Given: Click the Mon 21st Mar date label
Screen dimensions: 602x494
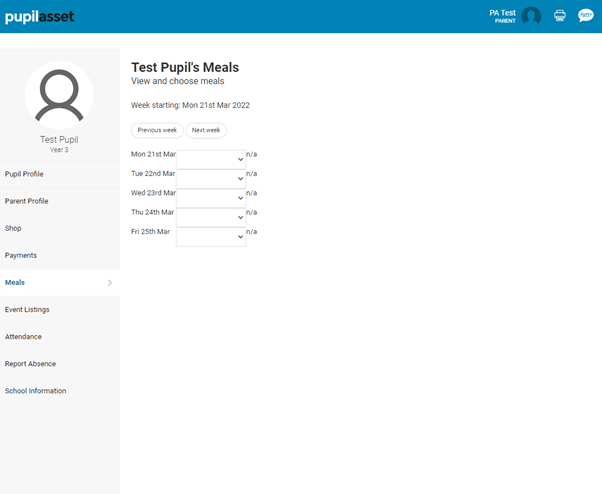Looking at the screenshot, I should pos(153,154).
